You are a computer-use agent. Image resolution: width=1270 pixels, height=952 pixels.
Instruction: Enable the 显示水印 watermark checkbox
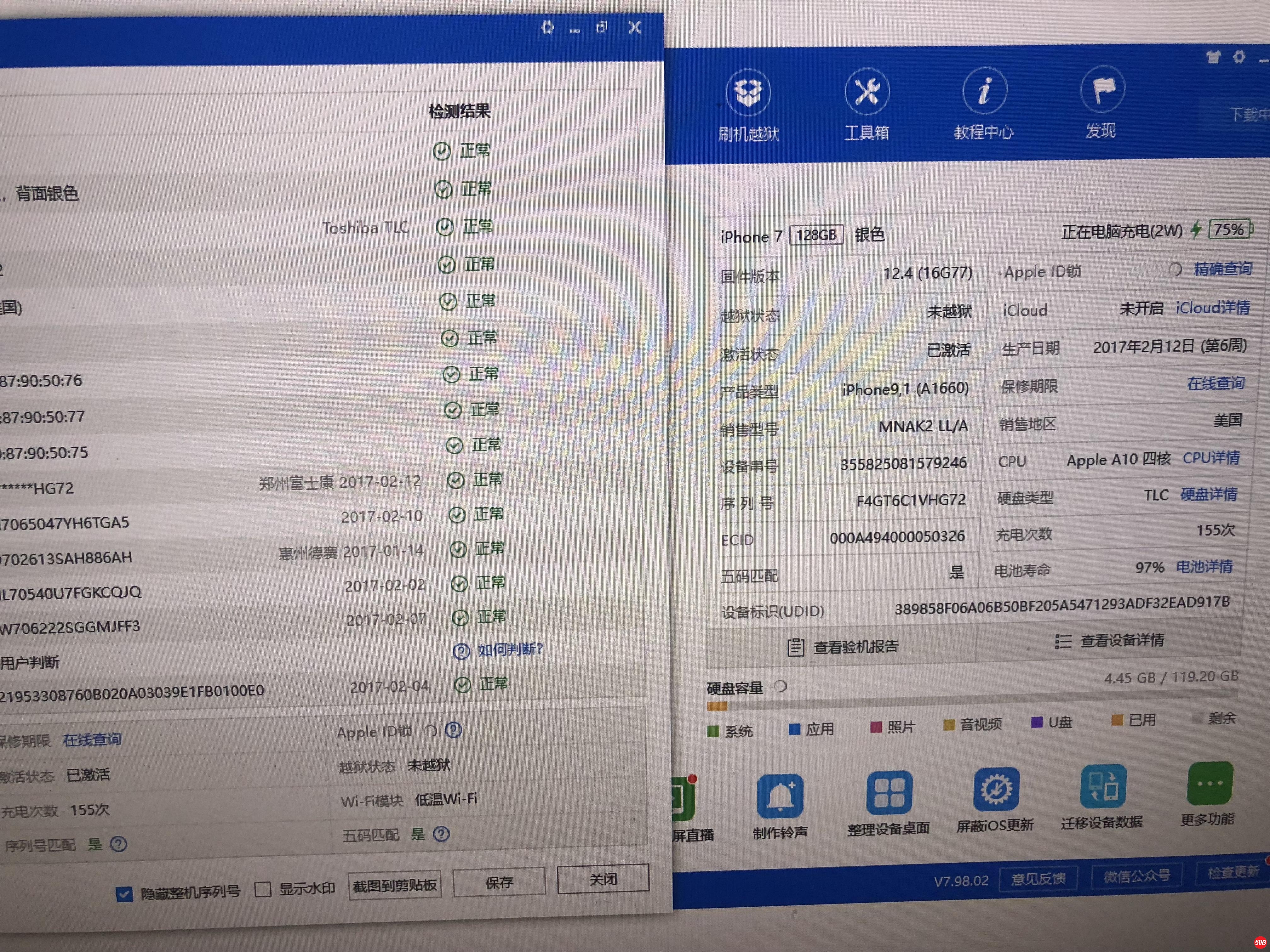263,889
